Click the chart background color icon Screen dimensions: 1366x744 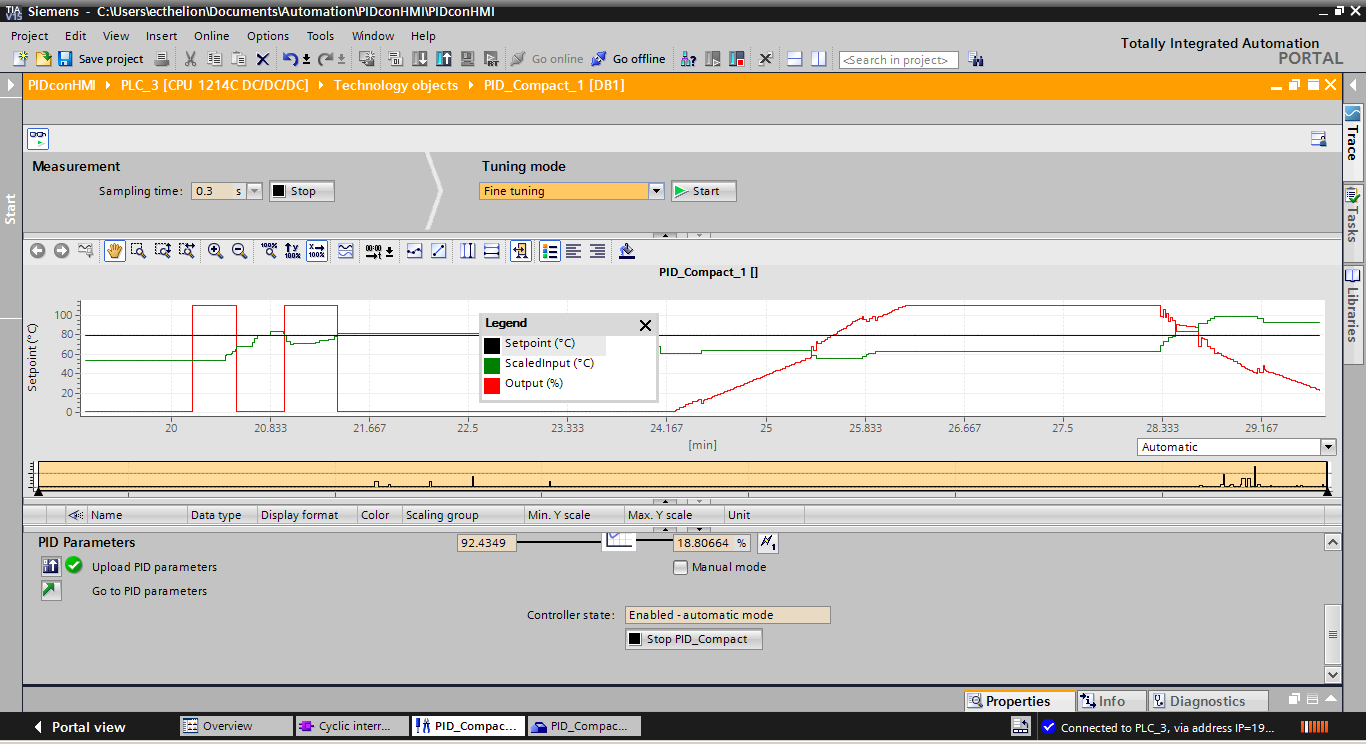point(627,251)
